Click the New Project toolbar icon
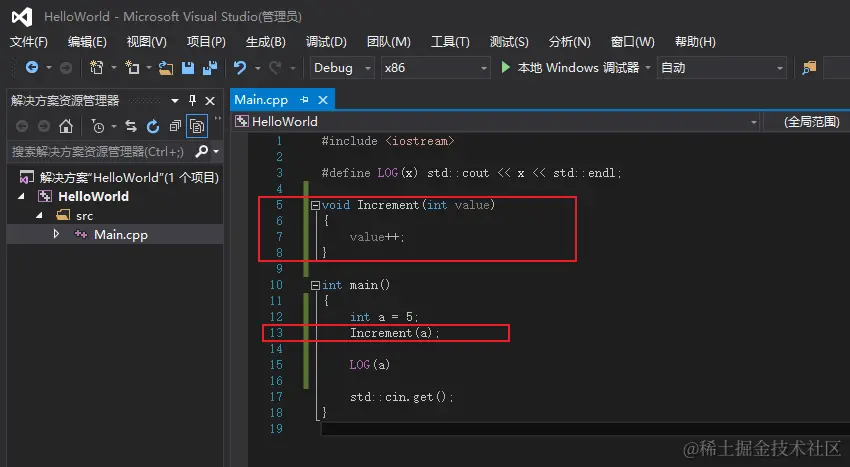This screenshot has height=467, width=850. [96, 67]
